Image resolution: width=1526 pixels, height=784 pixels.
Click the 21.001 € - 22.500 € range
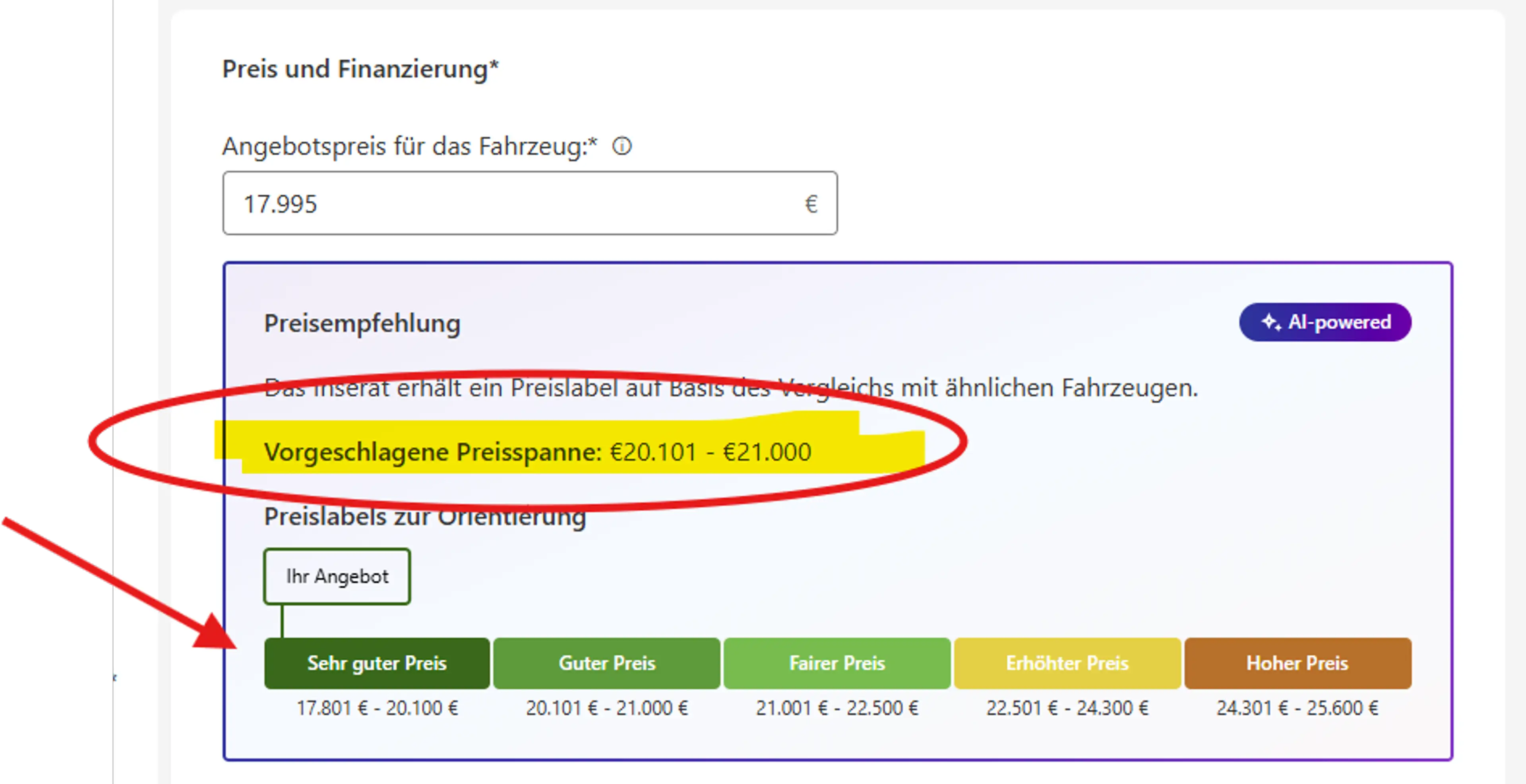pyautogui.click(x=837, y=708)
